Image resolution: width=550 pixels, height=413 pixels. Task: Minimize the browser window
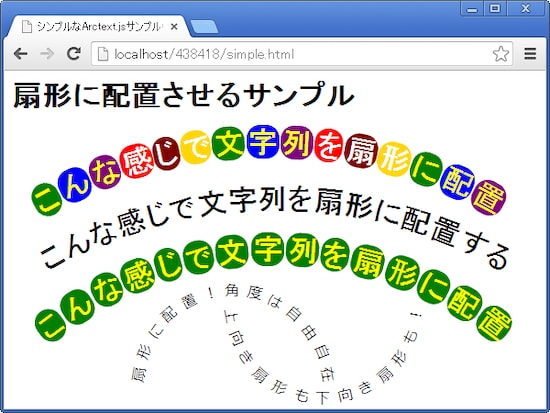tap(472, 8)
